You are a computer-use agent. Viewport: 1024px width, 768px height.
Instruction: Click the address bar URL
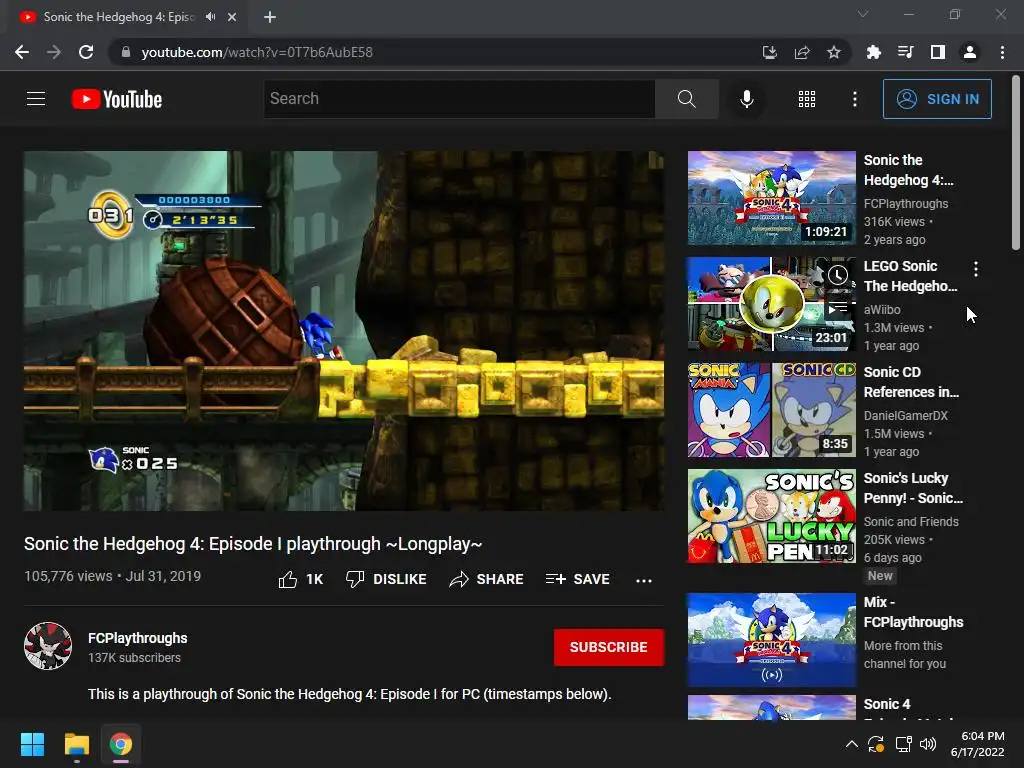point(257,52)
